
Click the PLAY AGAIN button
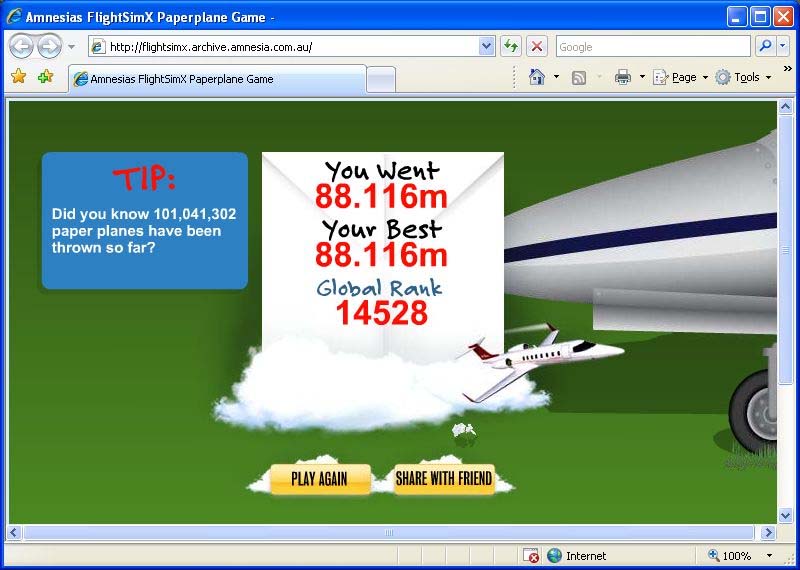pyautogui.click(x=320, y=479)
